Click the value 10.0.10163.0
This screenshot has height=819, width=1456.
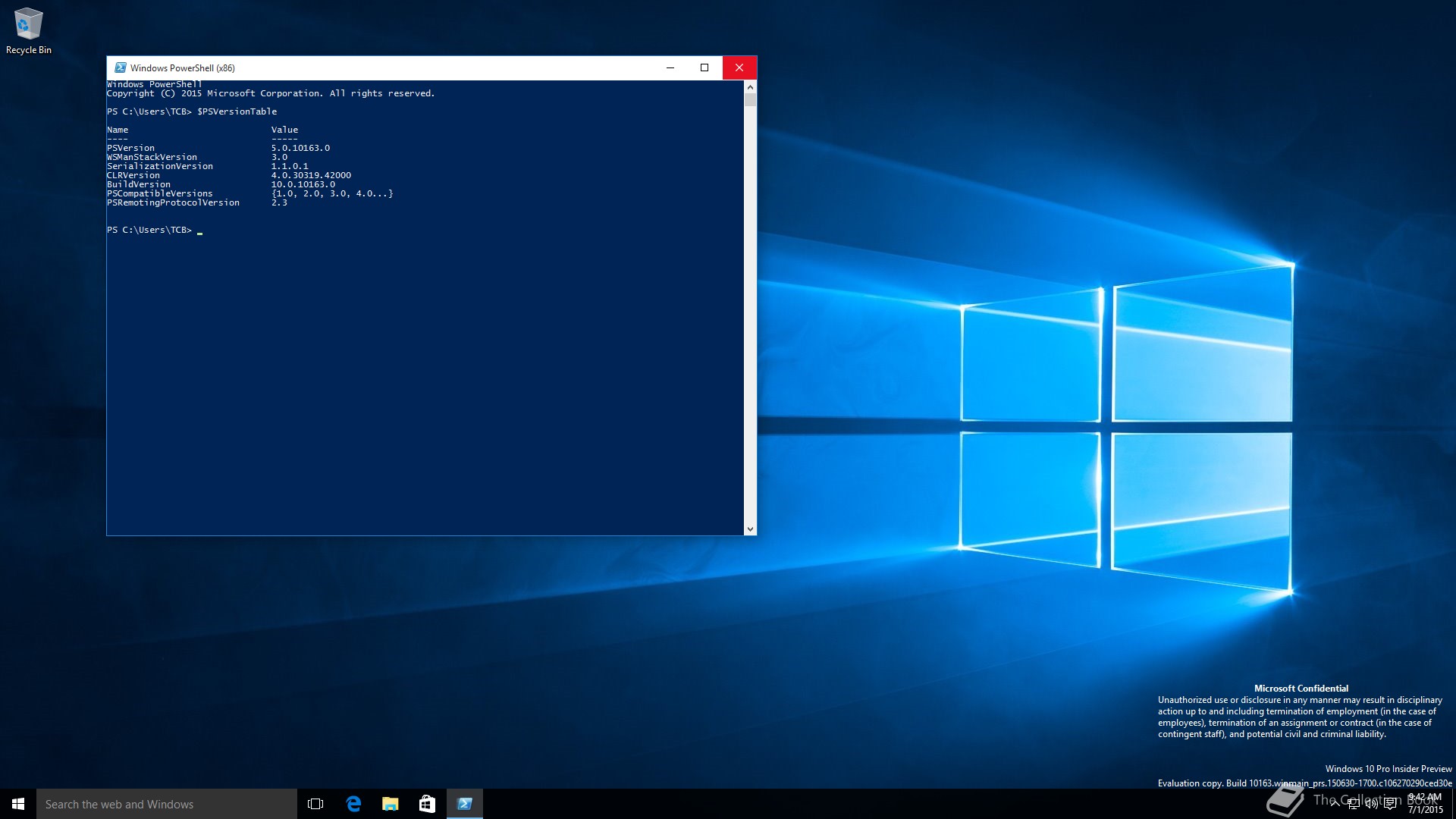[303, 184]
